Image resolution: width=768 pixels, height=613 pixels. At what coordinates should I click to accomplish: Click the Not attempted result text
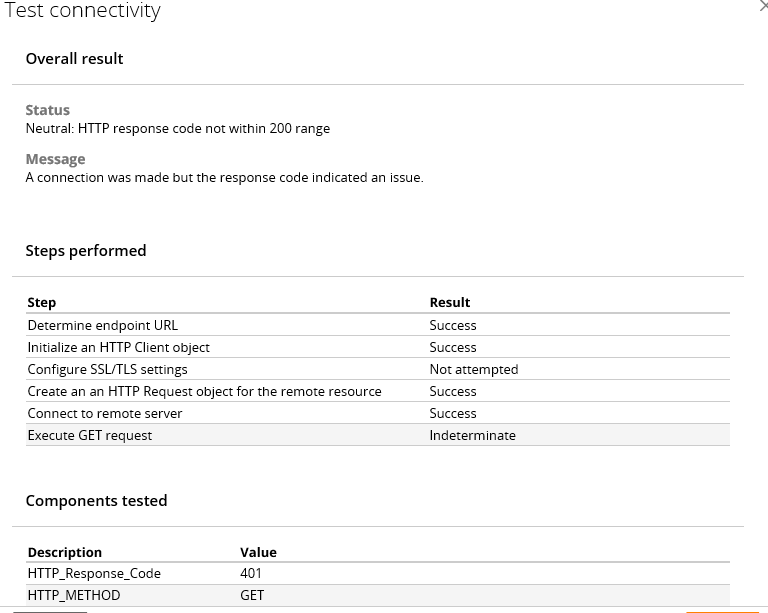(474, 369)
